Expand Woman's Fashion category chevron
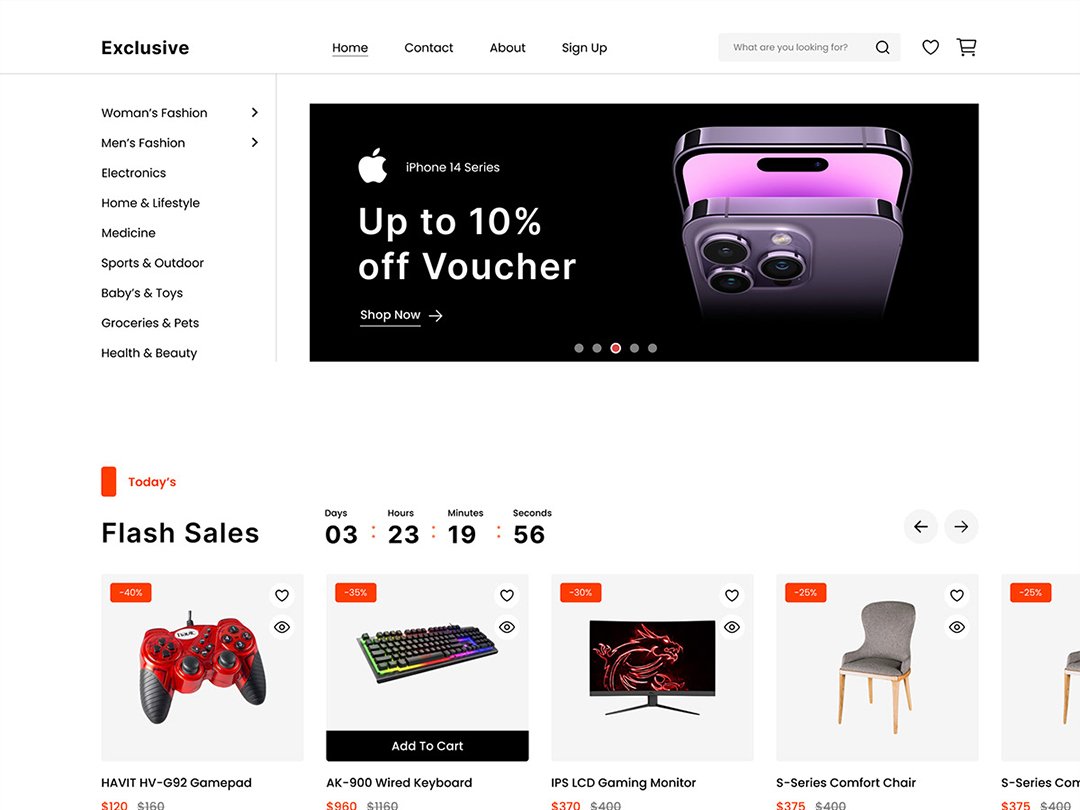 coord(255,112)
